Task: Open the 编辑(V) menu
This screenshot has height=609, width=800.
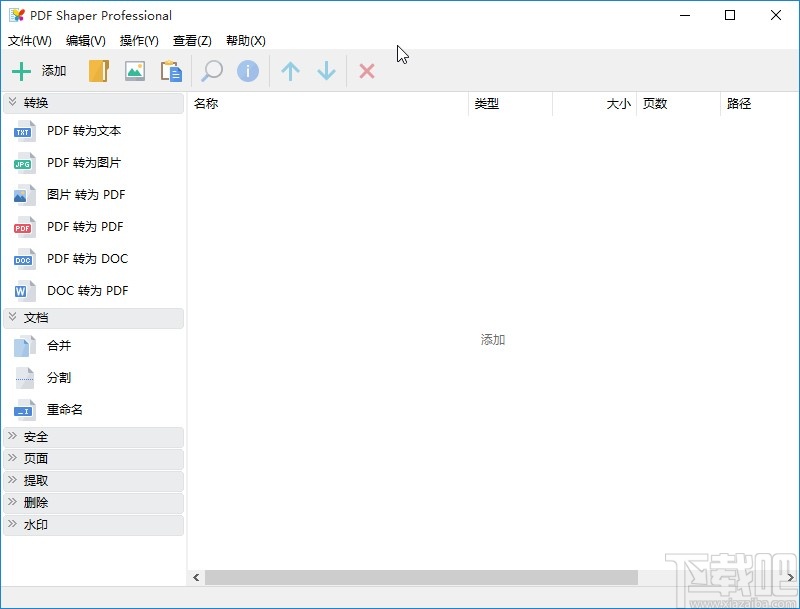Action: tap(85, 41)
